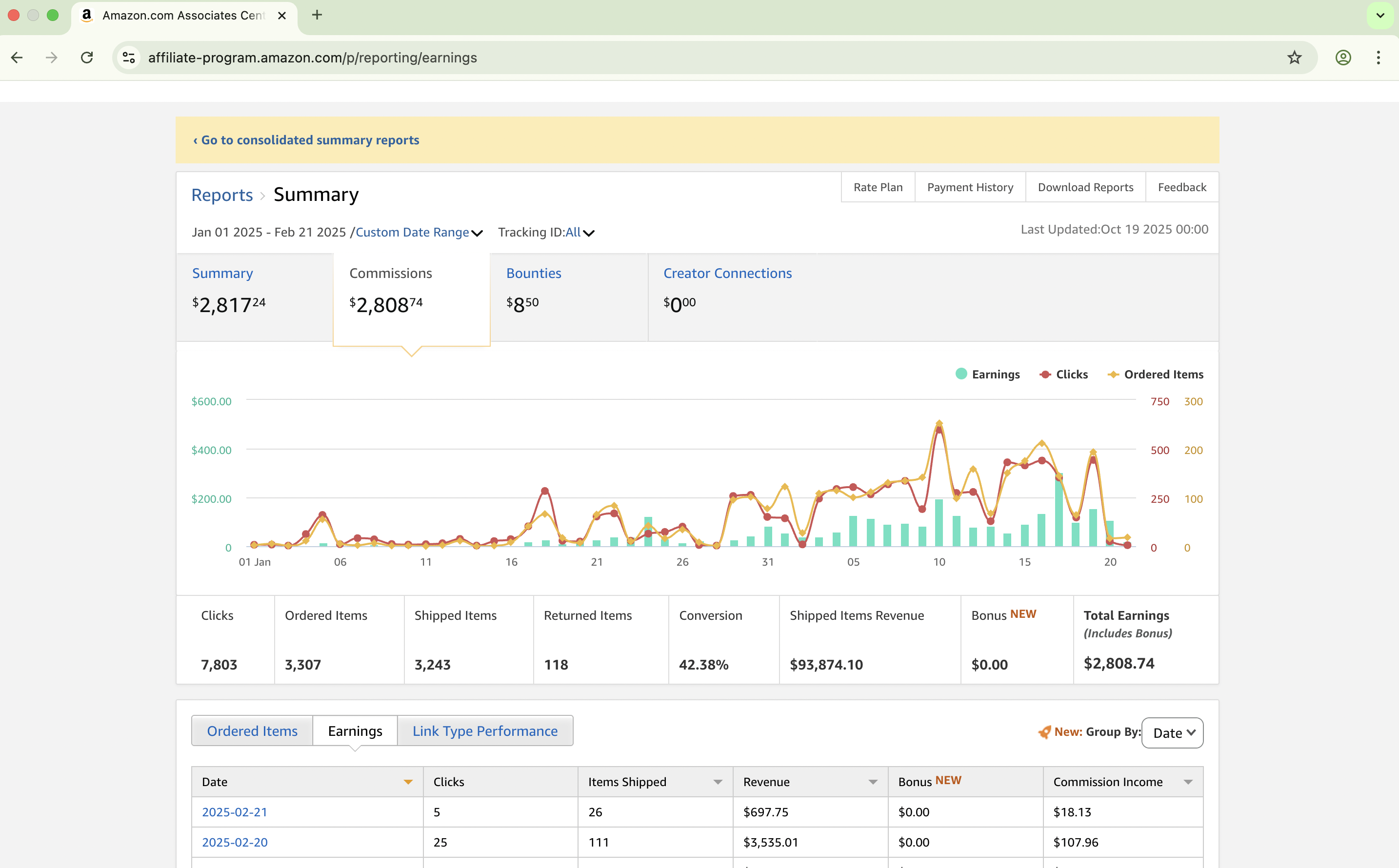
Task: Open the browser profile icon
Action: pyautogui.click(x=1343, y=58)
